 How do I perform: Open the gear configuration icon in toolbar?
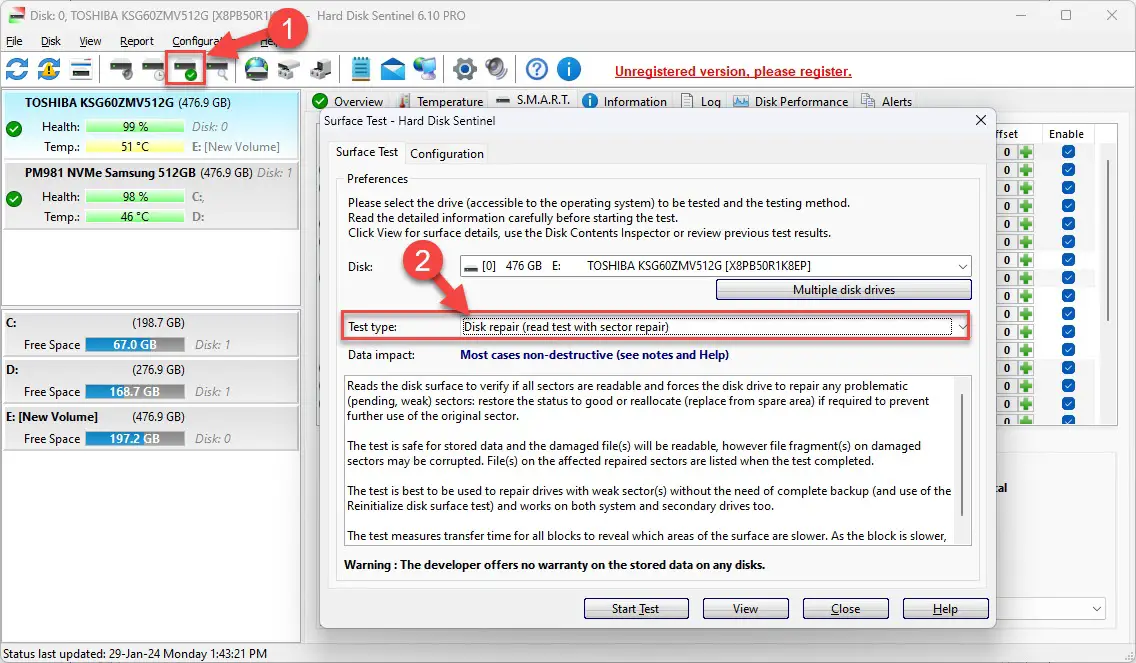tap(464, 69)
